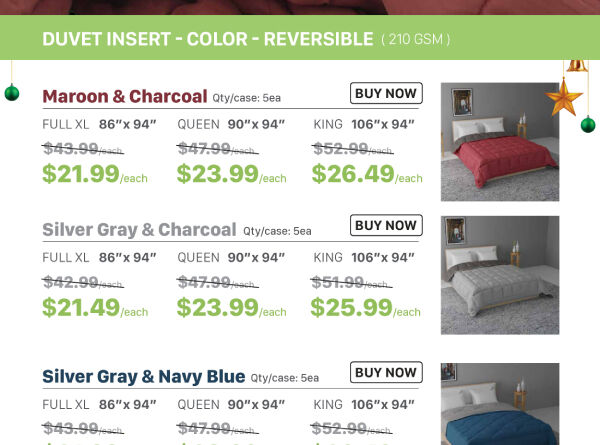This screenshot has width=600, height=445.
Task: Select Silver Gray & Charcoal Full XL $21.49
Action: tap(81, 308)
